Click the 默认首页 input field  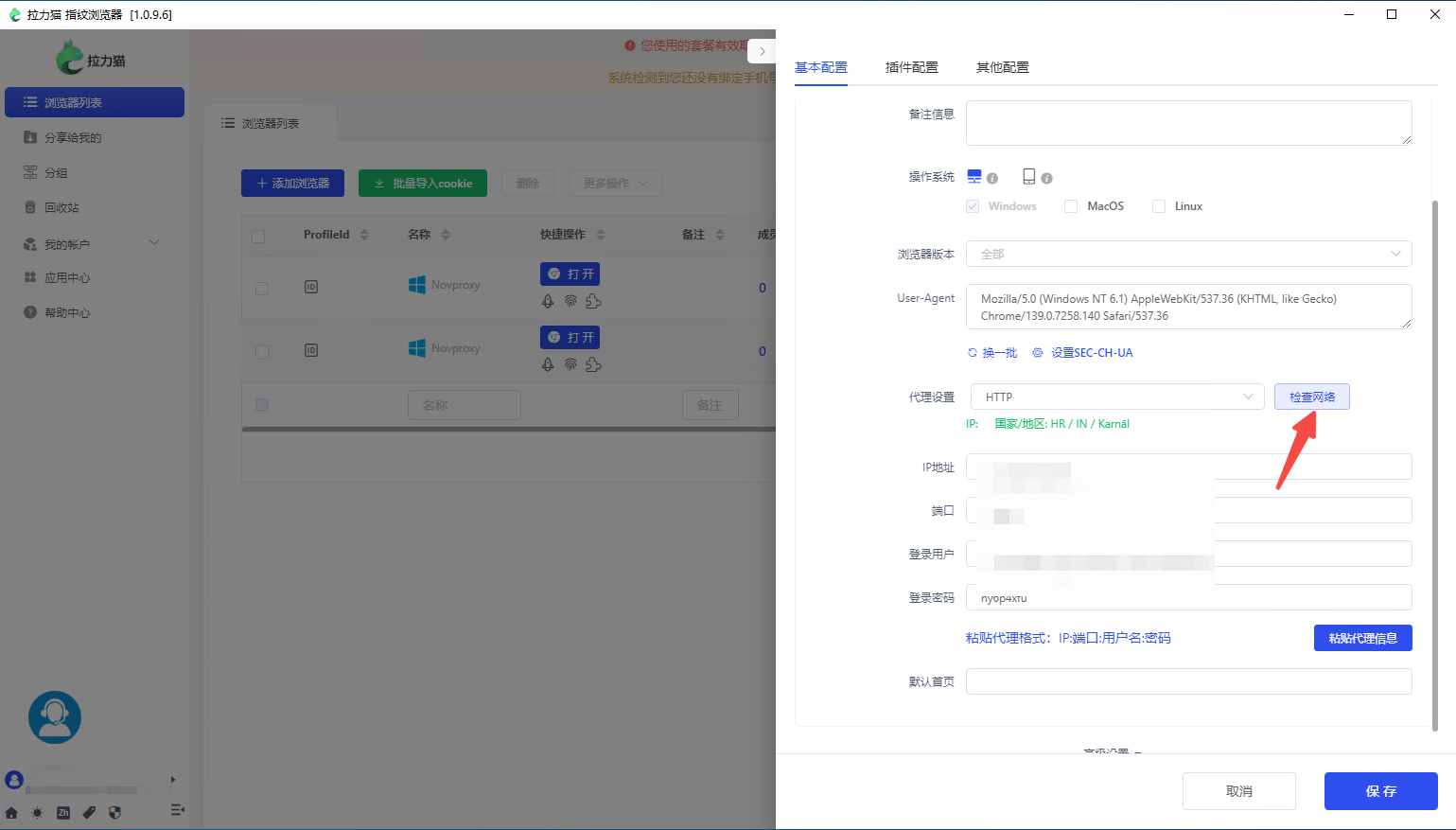coord(1188,681)
